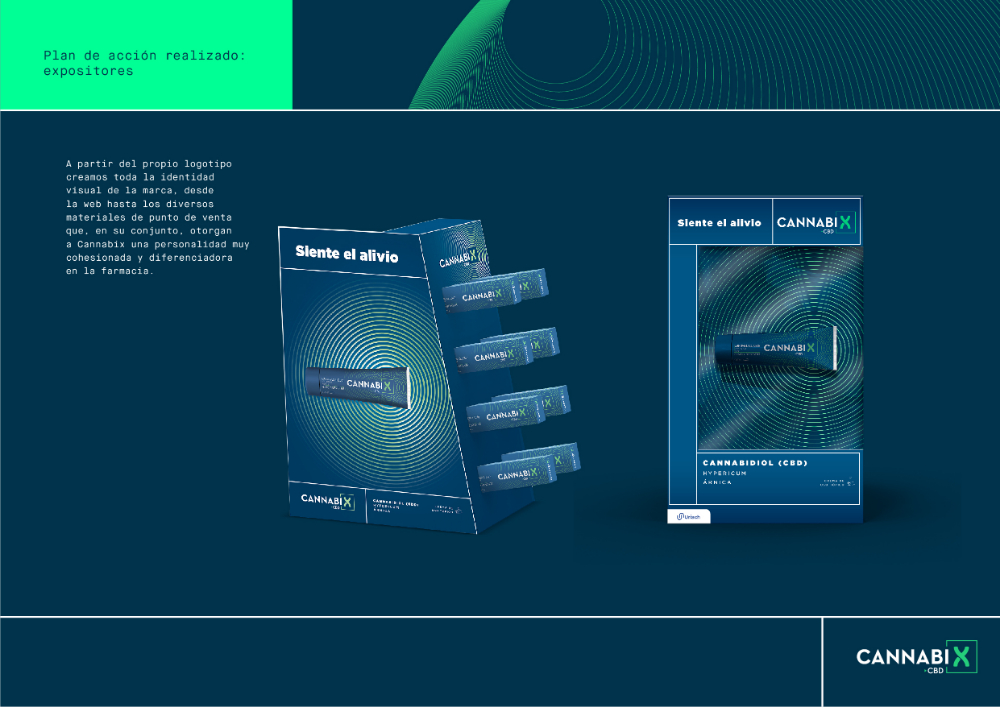Click the CANNABIX logo on display stand base
Viewport: 1000px width, 707px height.
pyautogui.click(x=327, y=501)
